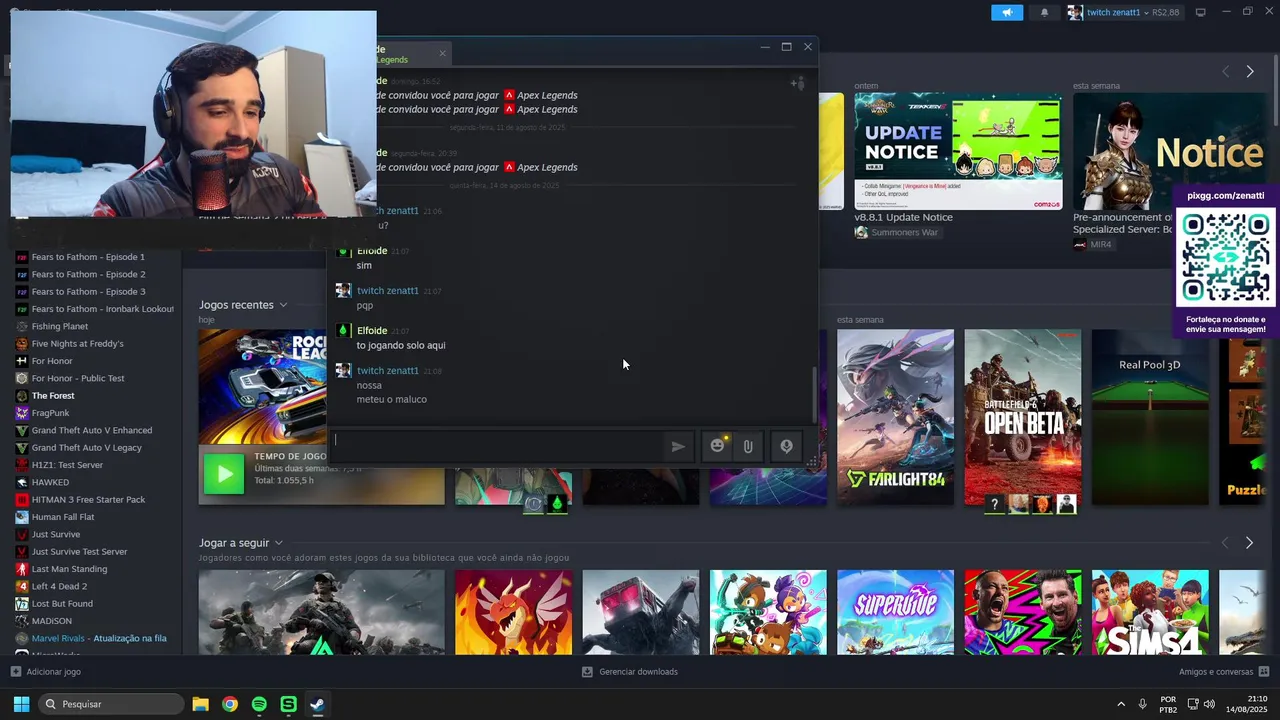Click the Pesquisar taskbar search box
Image resolution: width=1280 pixels, height=720 pixels.
[x=111, y=704]
